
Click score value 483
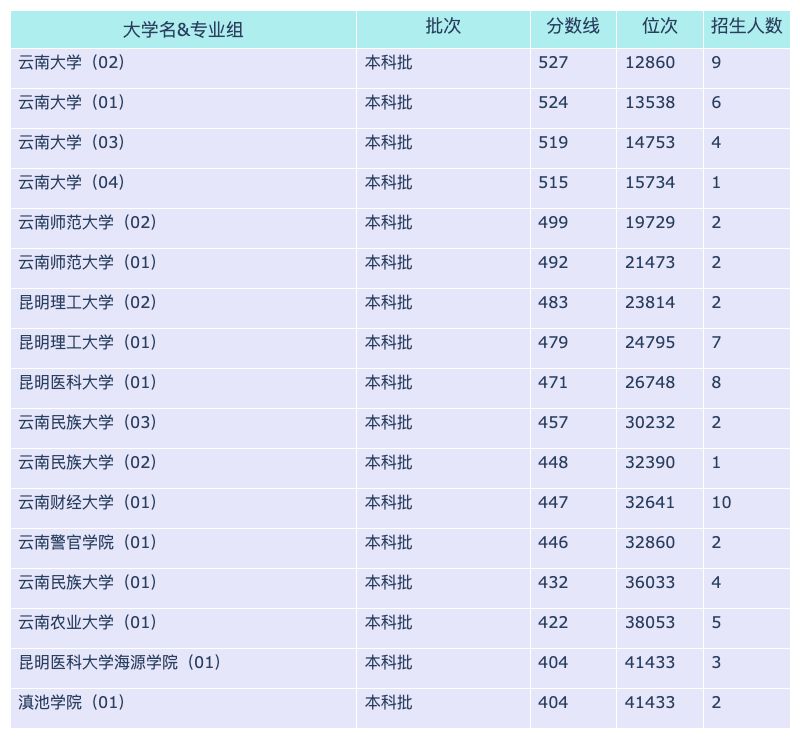click(x=553, y=302)
